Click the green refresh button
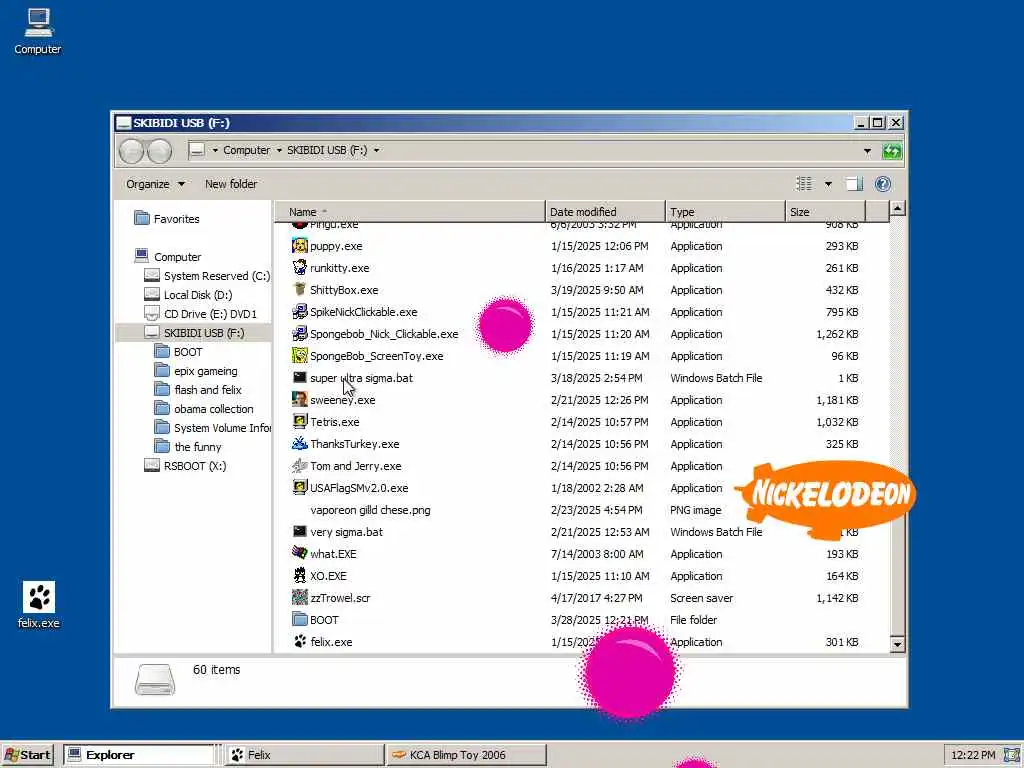The height and width of the screenshot is (768, 1024). (891, 151)
